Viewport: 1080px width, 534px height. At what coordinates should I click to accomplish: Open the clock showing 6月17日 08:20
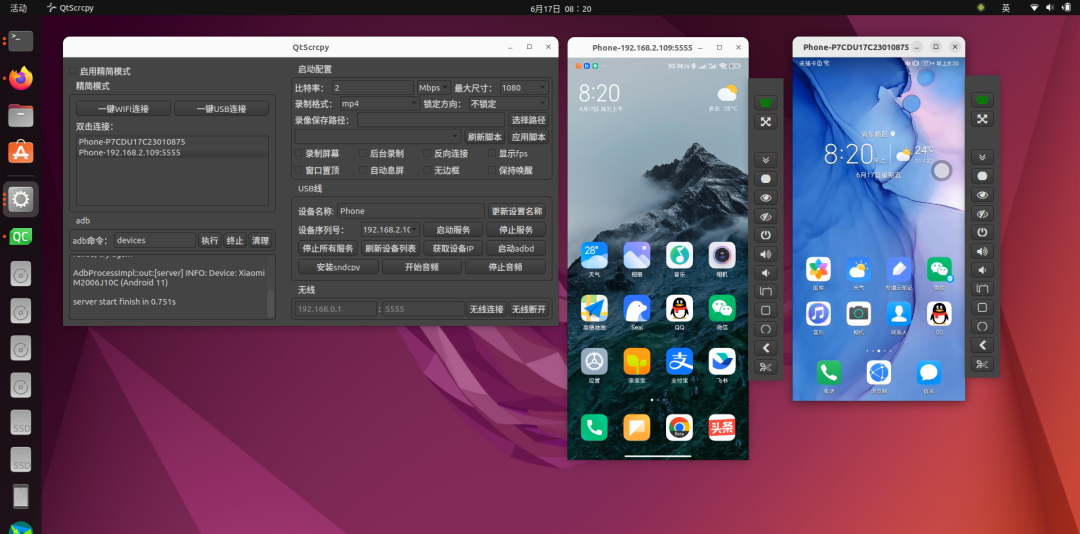[x=561, y=8]
